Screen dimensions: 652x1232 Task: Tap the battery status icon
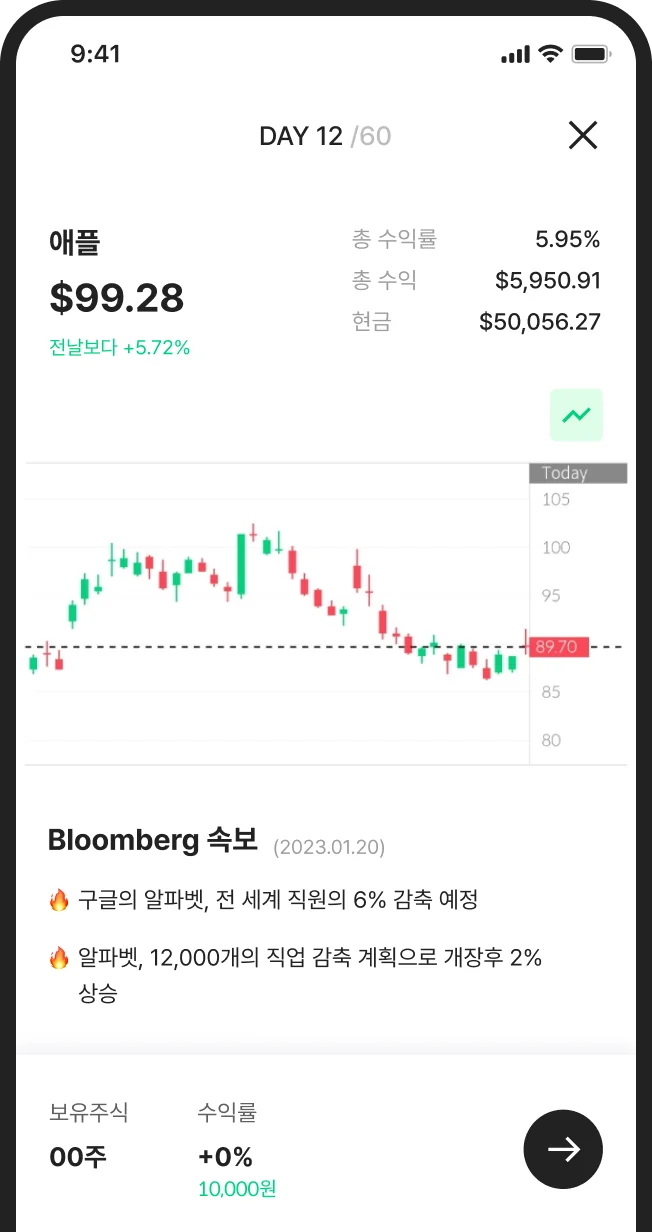(x=592, y=54)
